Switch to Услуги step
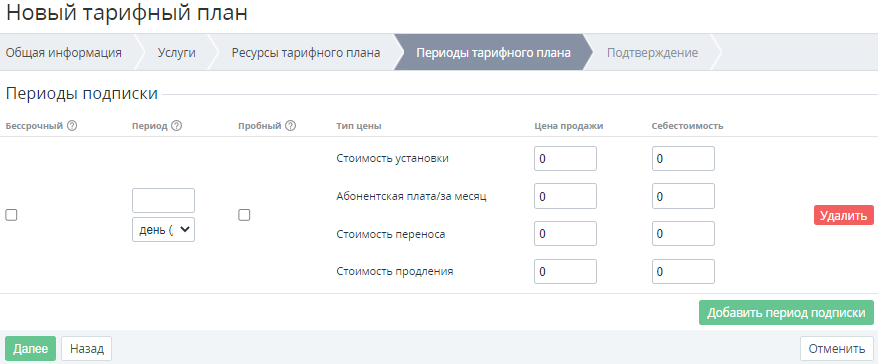Viewport: 878px width, 364px height. 176,53
